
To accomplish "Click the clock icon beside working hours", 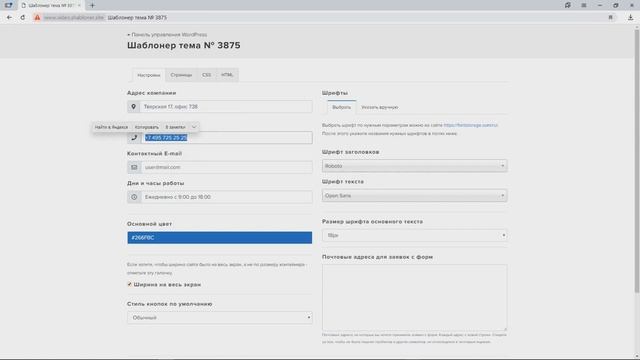I will coord(134,197).
